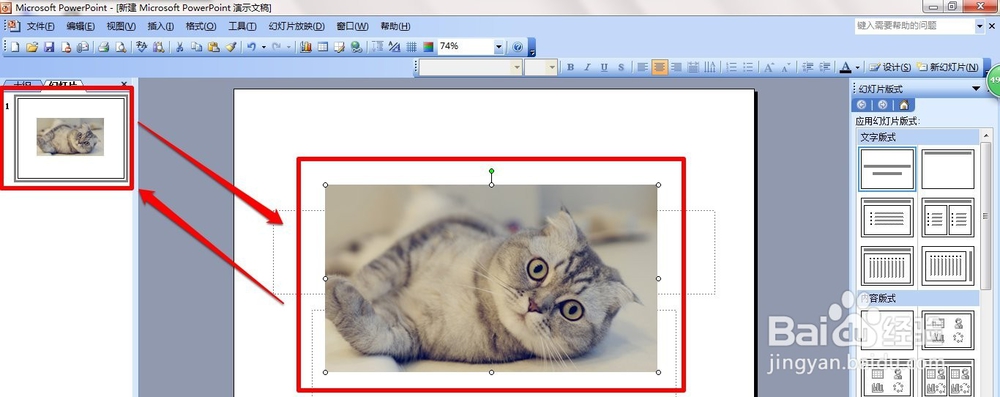Open the 编辑(E) menu
This screenshot has width=1000, height=397.
[80, 26]
